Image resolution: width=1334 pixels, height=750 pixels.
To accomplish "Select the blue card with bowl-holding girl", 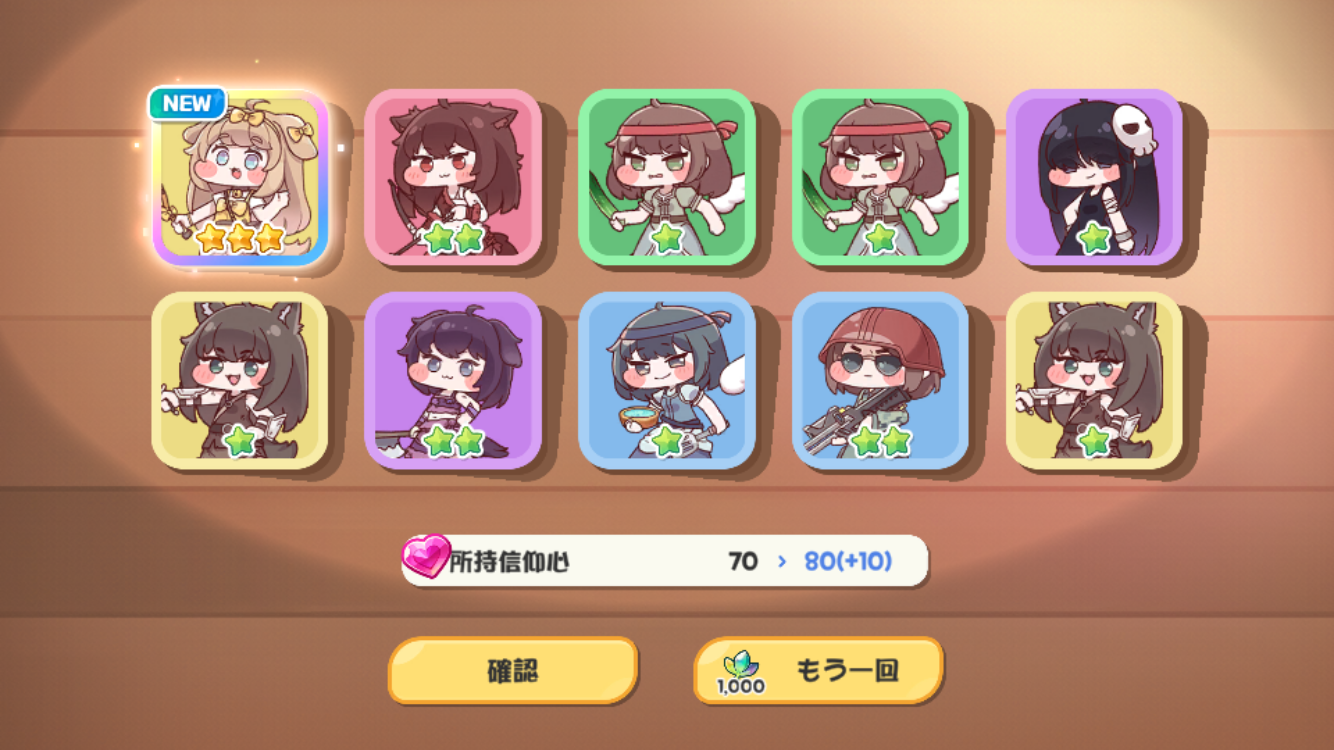I will [x=667, y=381].
